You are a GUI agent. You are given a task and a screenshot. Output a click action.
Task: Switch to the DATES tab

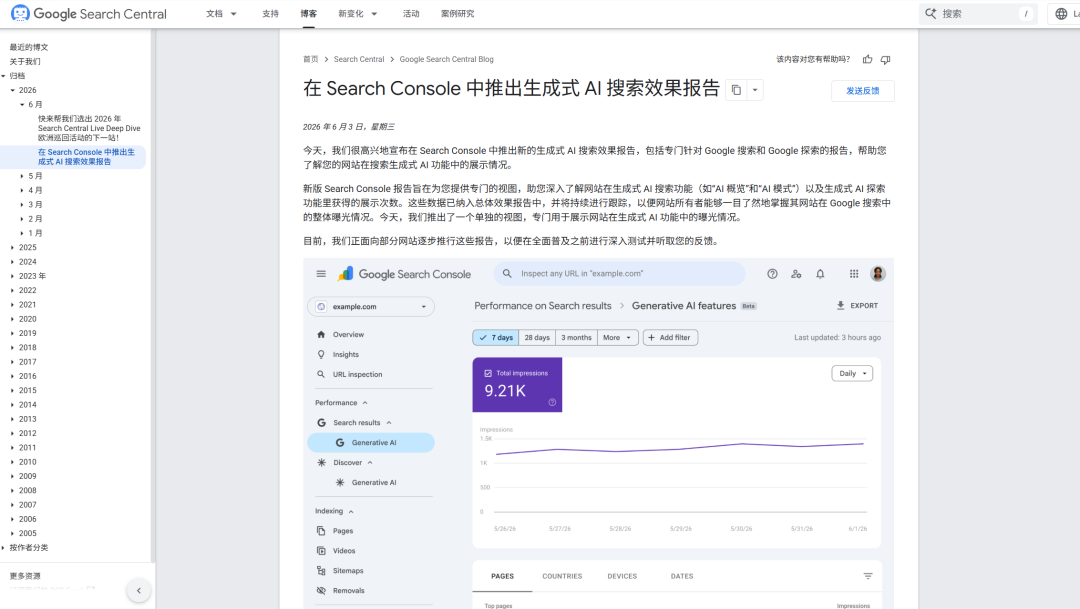(682, 576)
